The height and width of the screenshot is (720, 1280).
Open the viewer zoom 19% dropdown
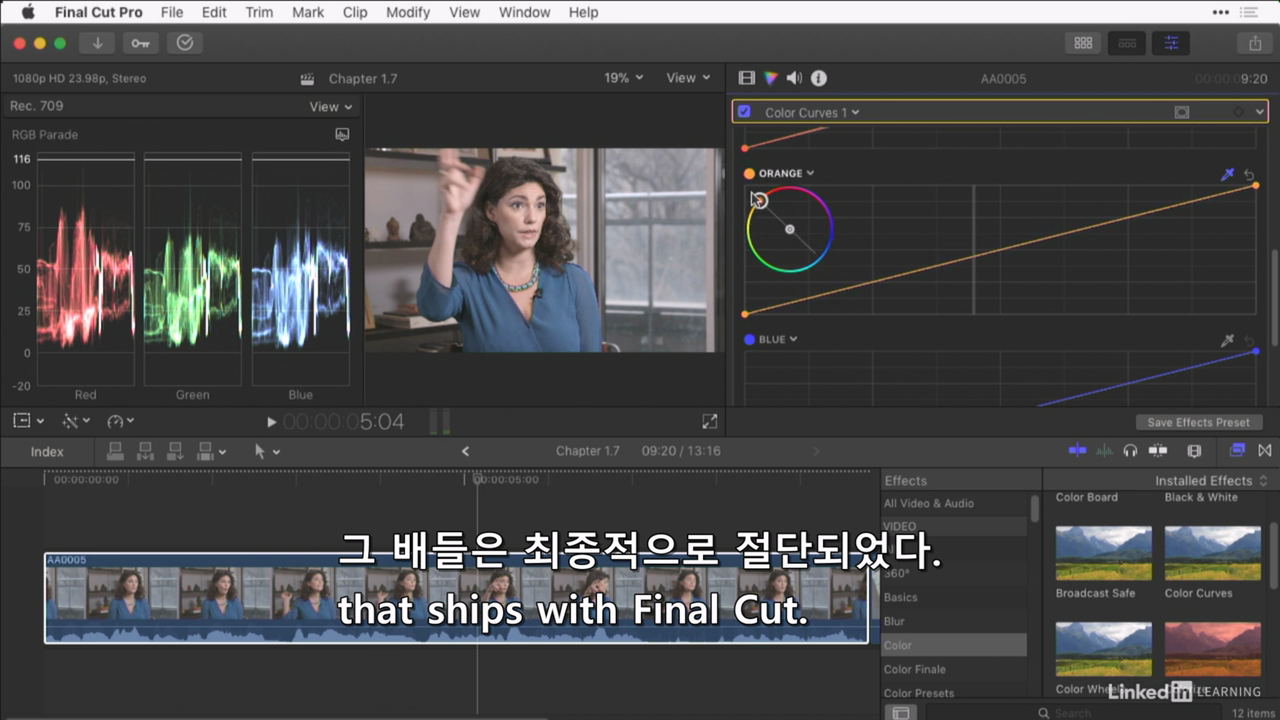(624, 78)
